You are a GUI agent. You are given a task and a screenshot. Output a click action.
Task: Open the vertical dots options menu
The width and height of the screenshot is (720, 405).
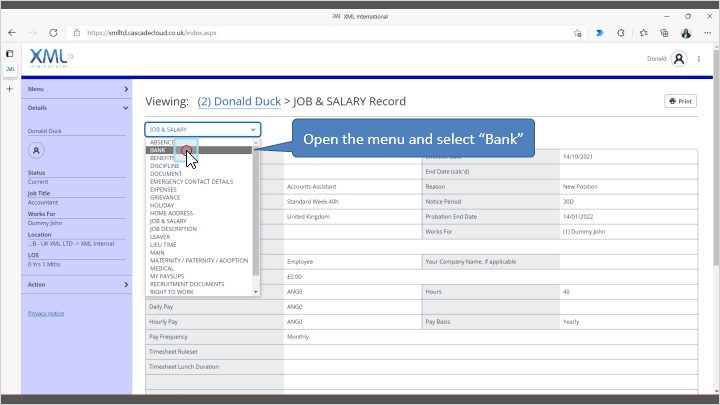699,59
